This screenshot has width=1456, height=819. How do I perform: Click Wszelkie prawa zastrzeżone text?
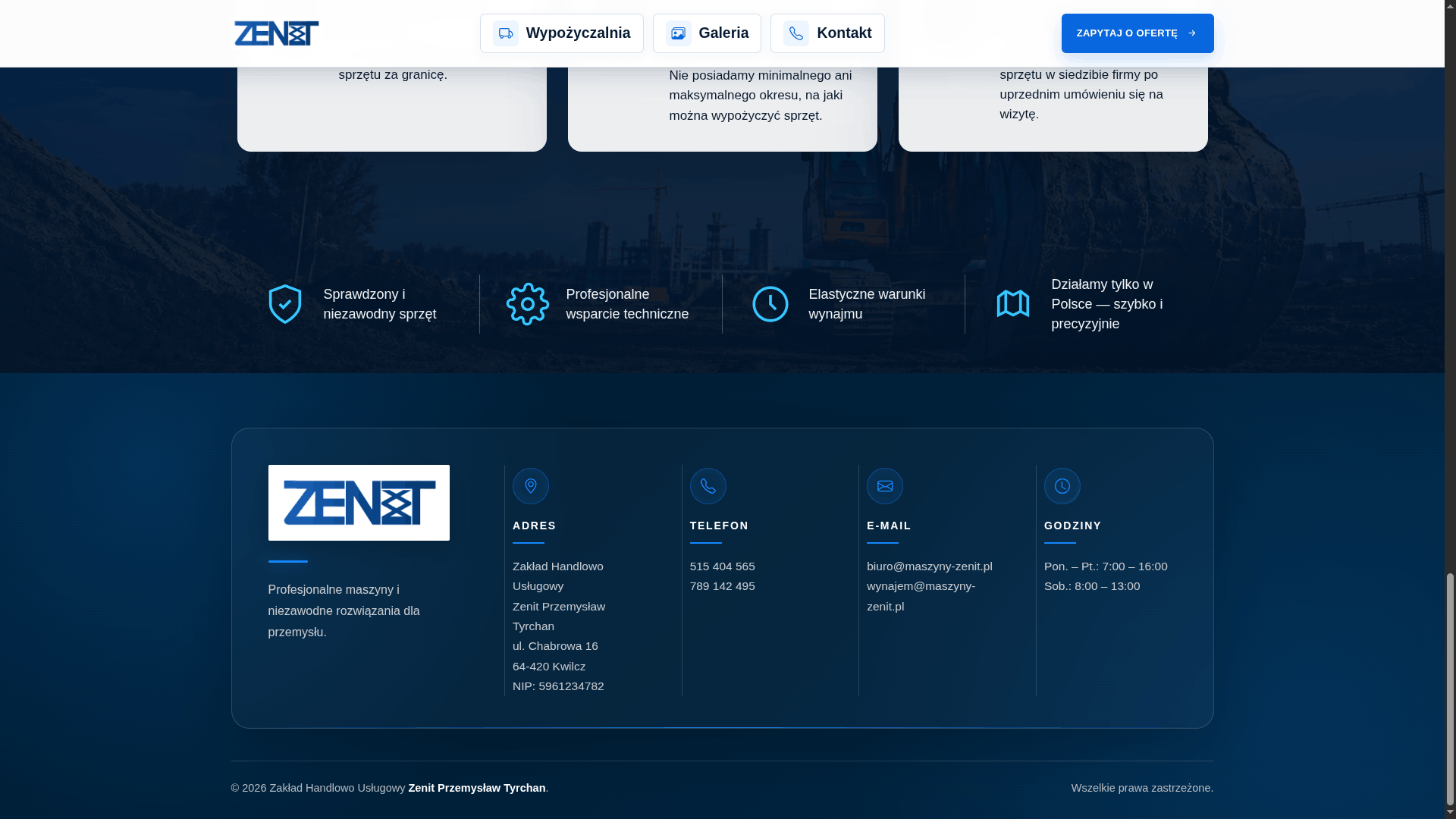click(1143, 788)
